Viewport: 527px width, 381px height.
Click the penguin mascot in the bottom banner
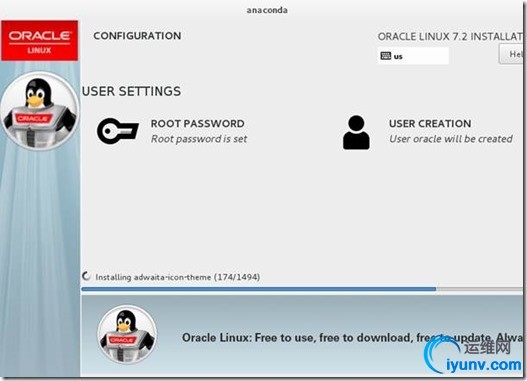[x=127, y=335]
